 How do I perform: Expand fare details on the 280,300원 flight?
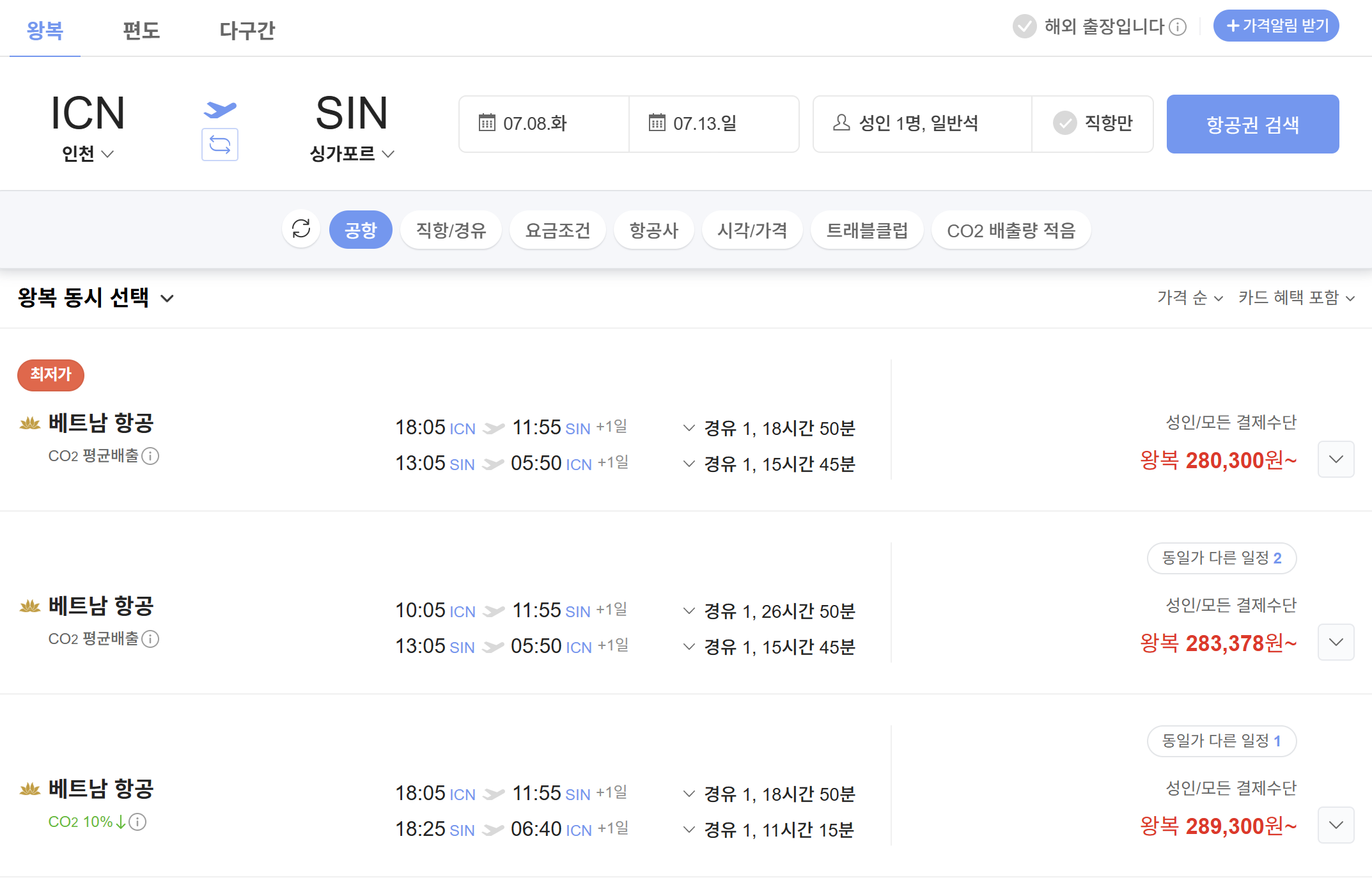coord(1336,459)
